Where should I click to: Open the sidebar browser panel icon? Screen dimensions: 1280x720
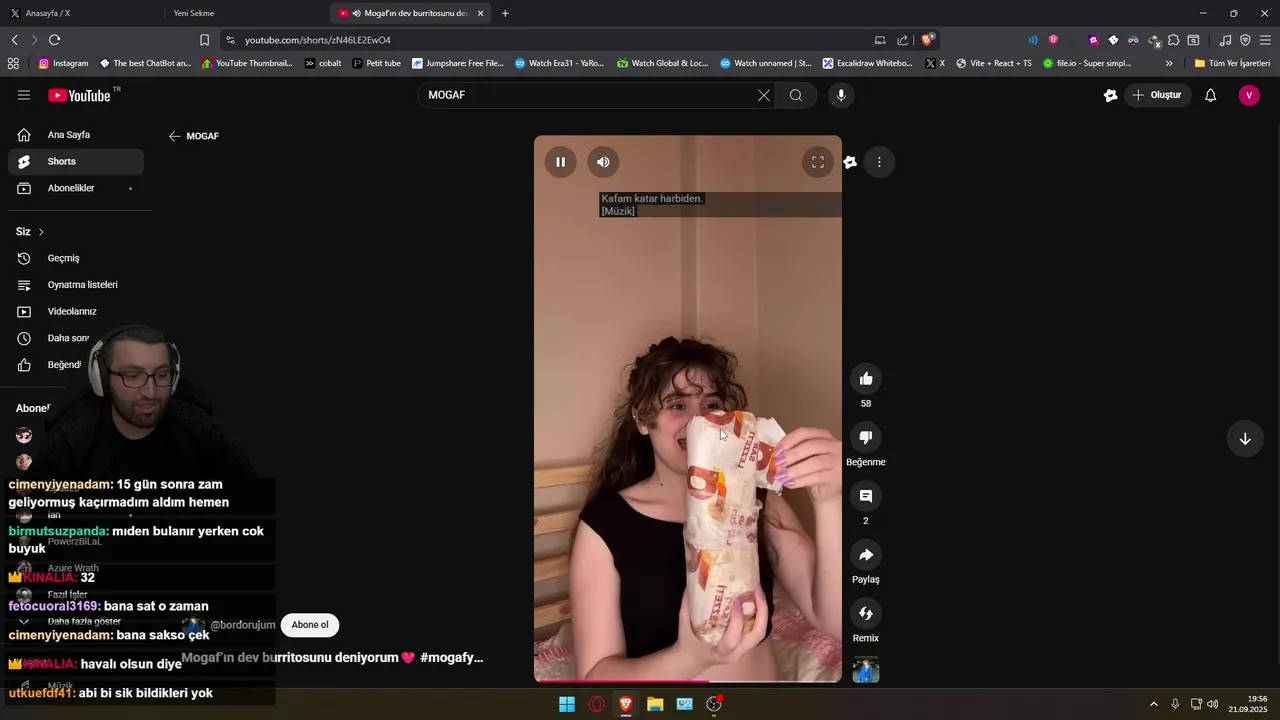click(x=1193, y=40)
